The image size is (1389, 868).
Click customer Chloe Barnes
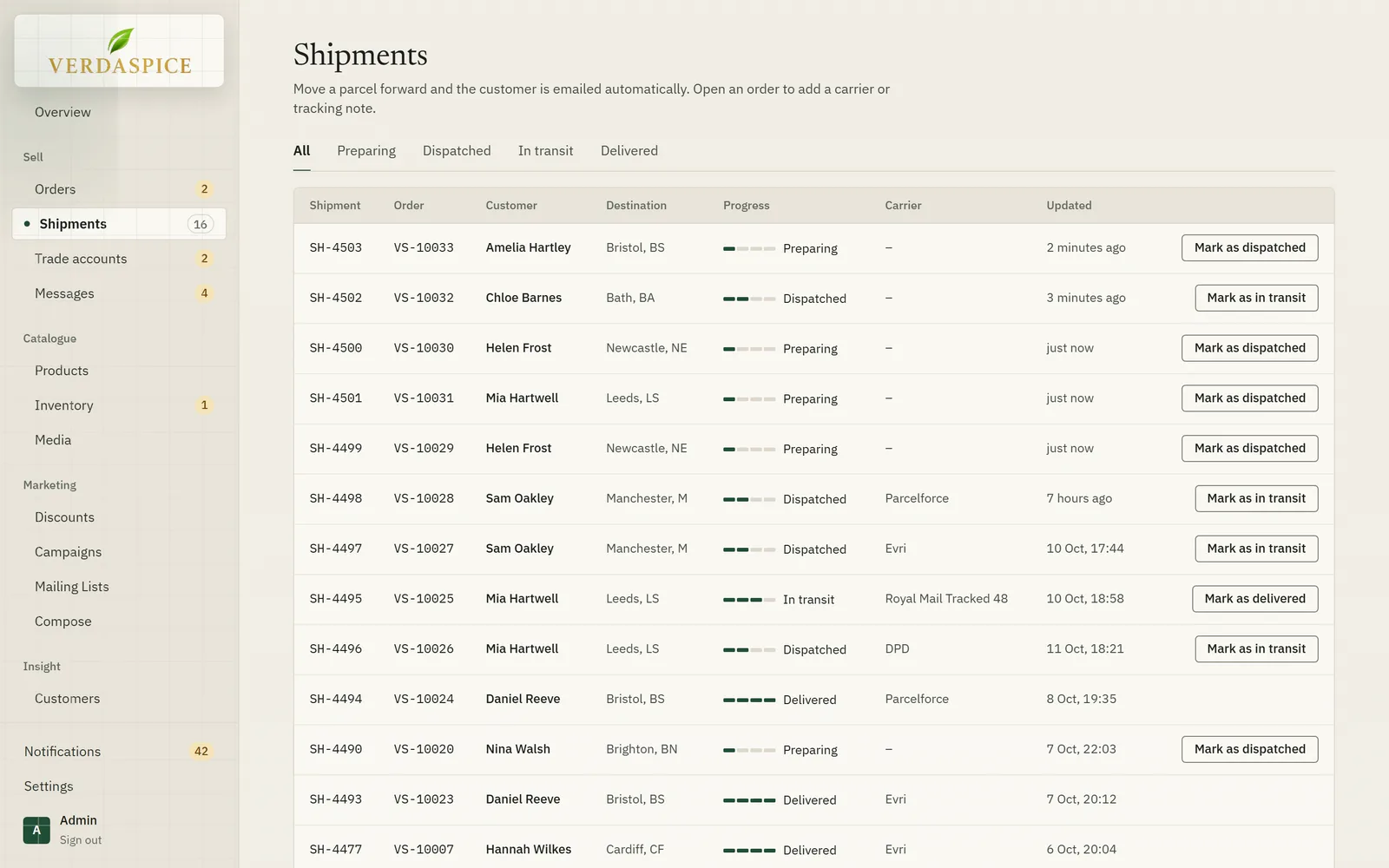pyautogui.click(x=523, y=298)
